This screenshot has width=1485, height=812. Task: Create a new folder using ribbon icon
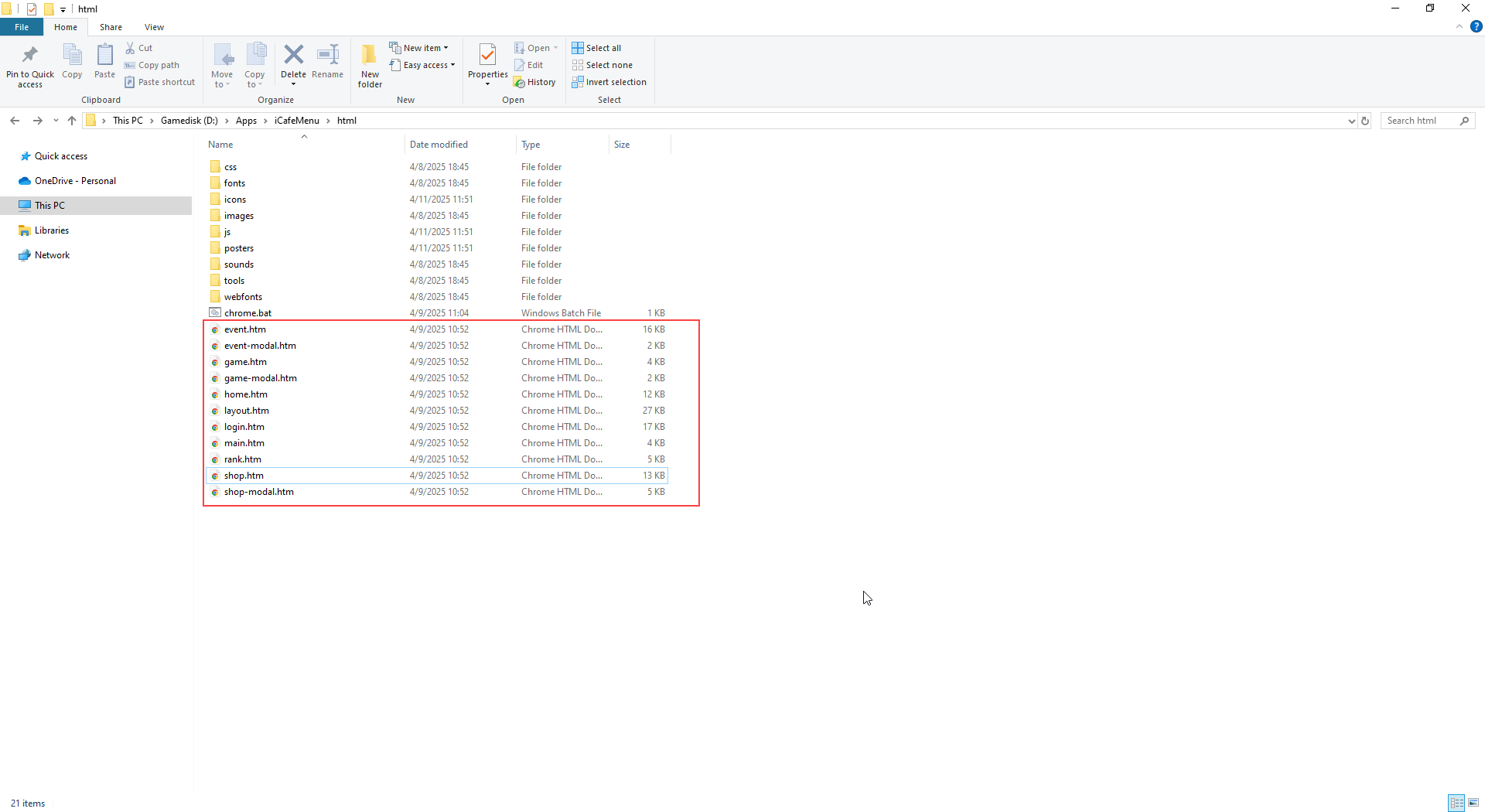coord(370,63)
